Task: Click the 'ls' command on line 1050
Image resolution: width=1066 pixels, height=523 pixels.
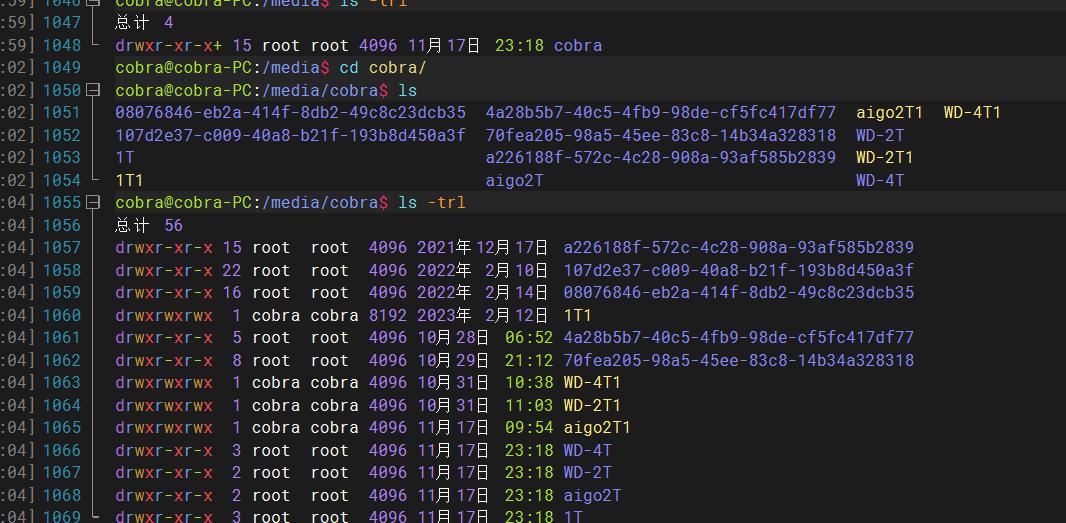Action: pos(408,90)
